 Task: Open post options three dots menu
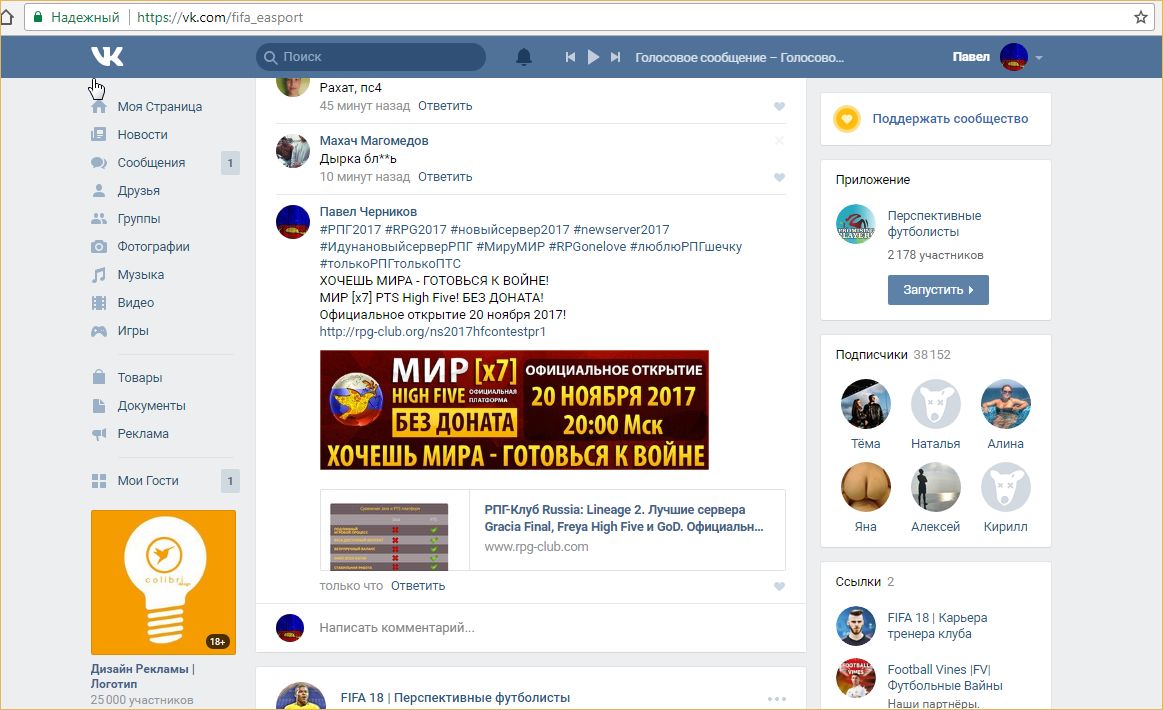click(x=777, y=698)
